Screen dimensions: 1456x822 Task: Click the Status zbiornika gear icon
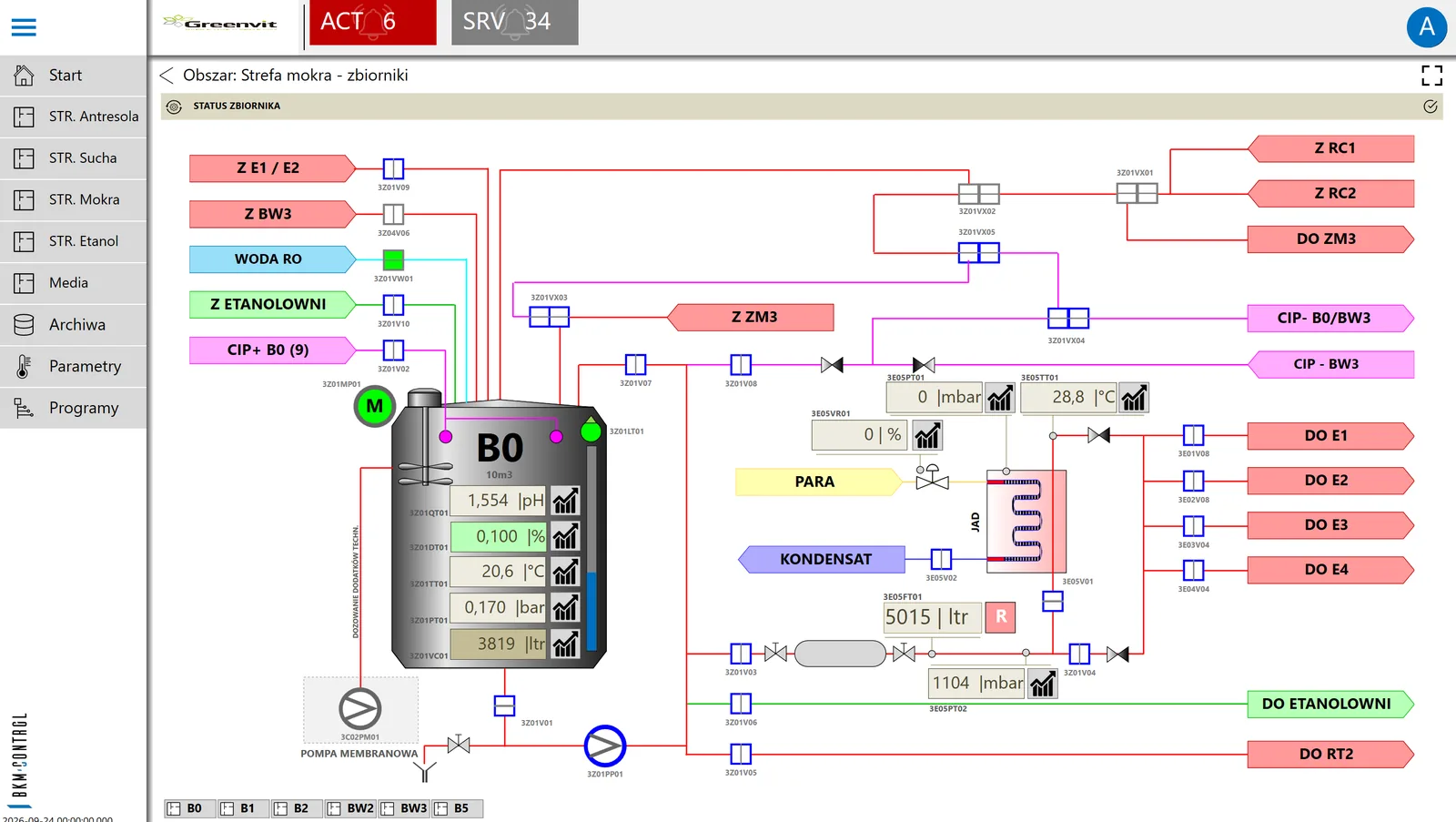pos(174,107)
